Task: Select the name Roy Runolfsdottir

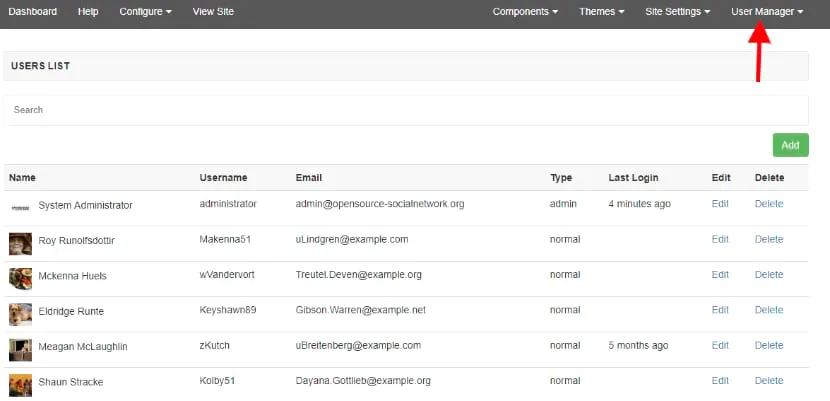Action: [x=76, y=241]
